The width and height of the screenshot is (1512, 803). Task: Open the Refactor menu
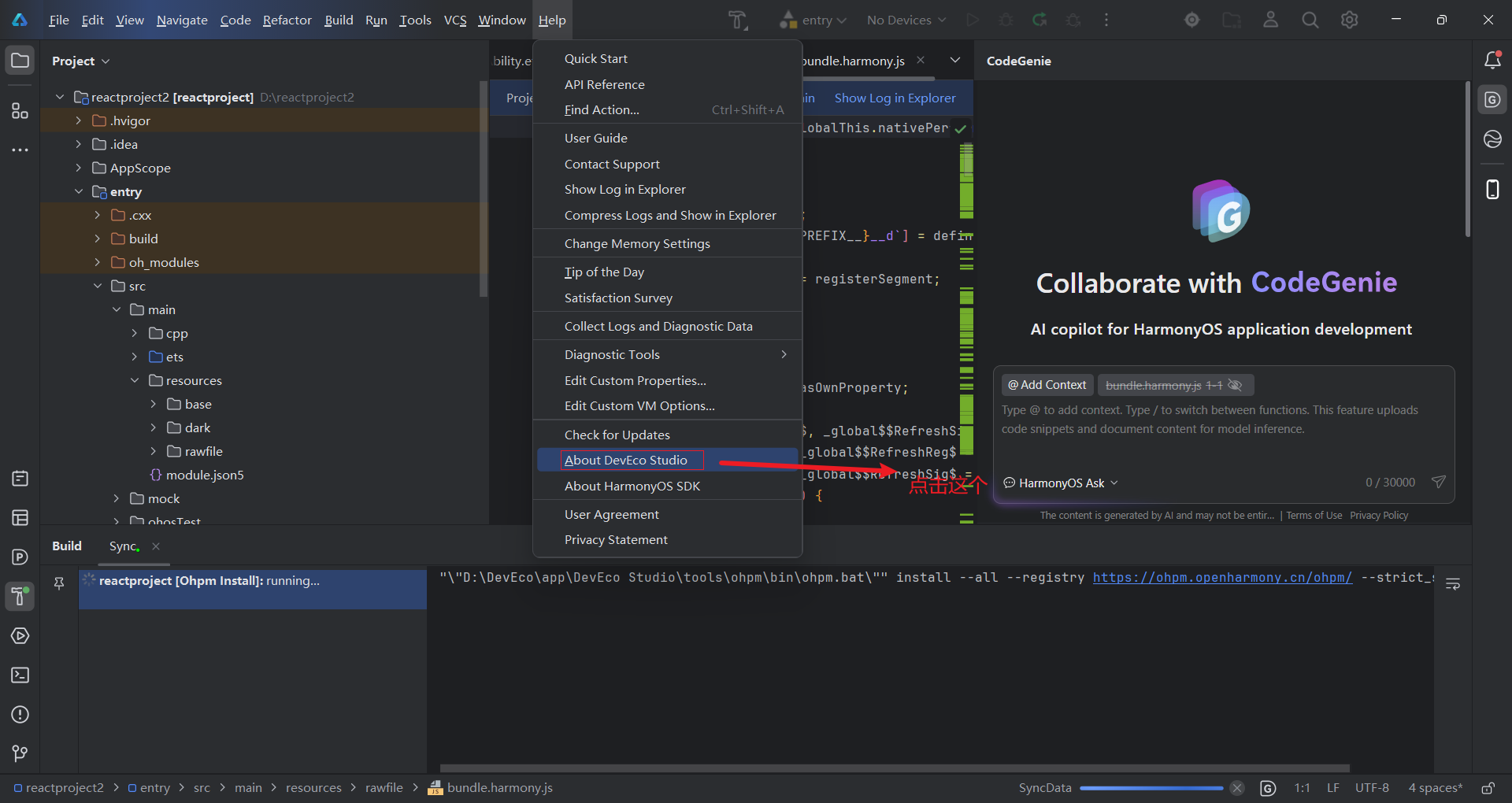[287, 20]
